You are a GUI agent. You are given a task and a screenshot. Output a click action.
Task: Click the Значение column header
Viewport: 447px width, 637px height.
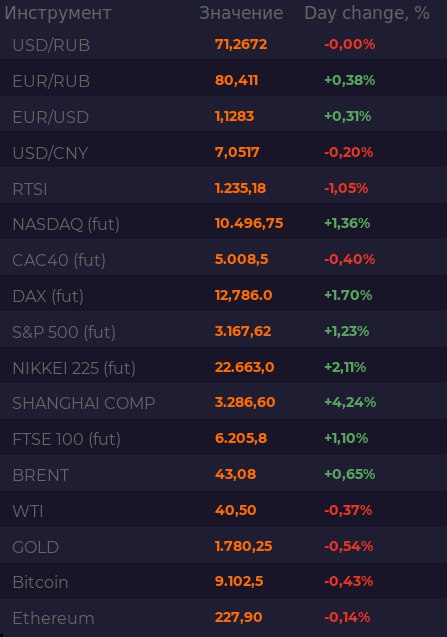click(x=241, y=13)
